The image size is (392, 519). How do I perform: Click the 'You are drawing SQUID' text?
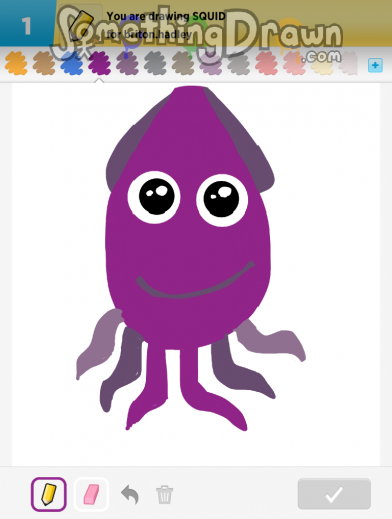(x=166, y=16)
